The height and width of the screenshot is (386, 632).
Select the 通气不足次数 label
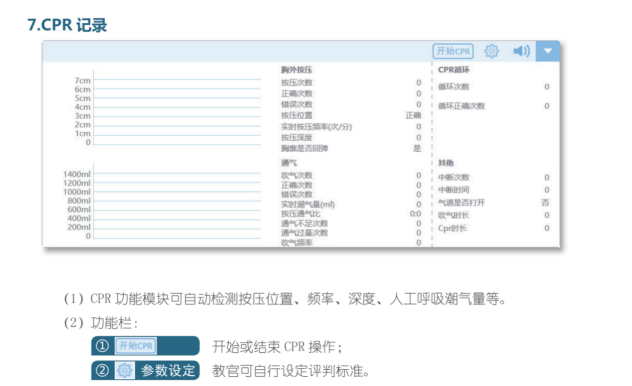coord(304,223)
